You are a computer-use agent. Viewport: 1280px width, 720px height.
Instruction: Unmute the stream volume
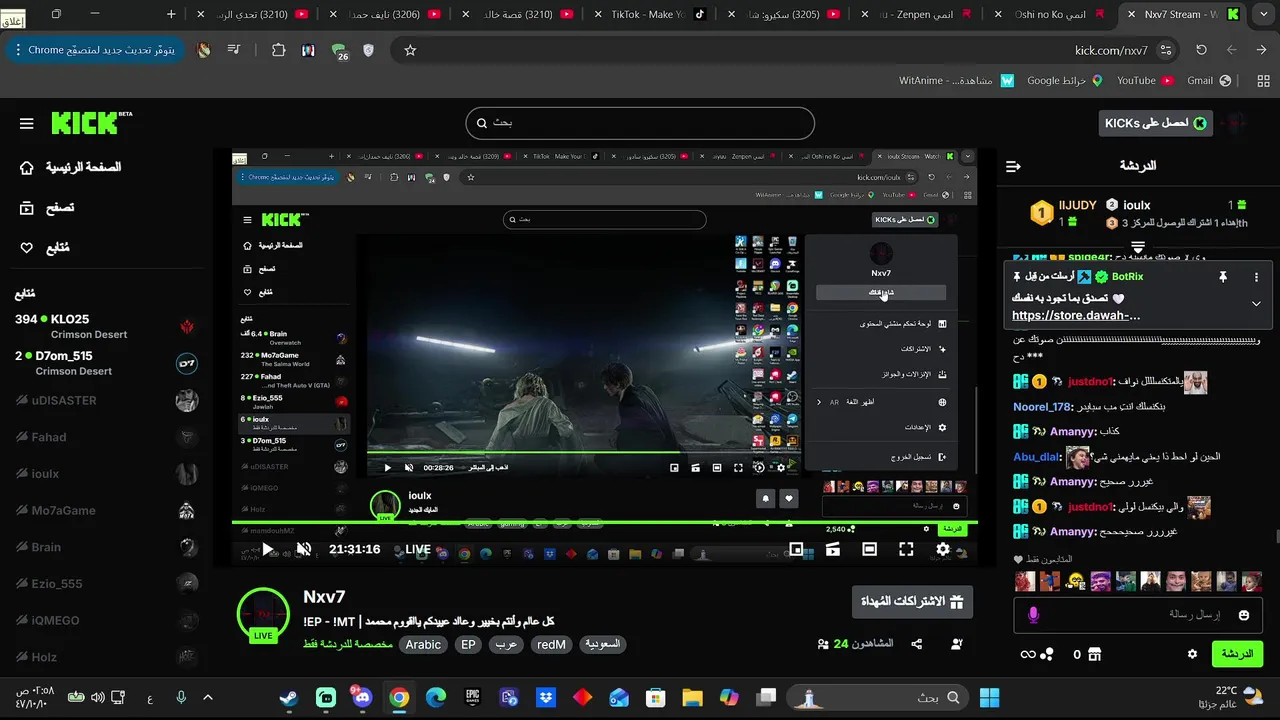click(304, 549)
